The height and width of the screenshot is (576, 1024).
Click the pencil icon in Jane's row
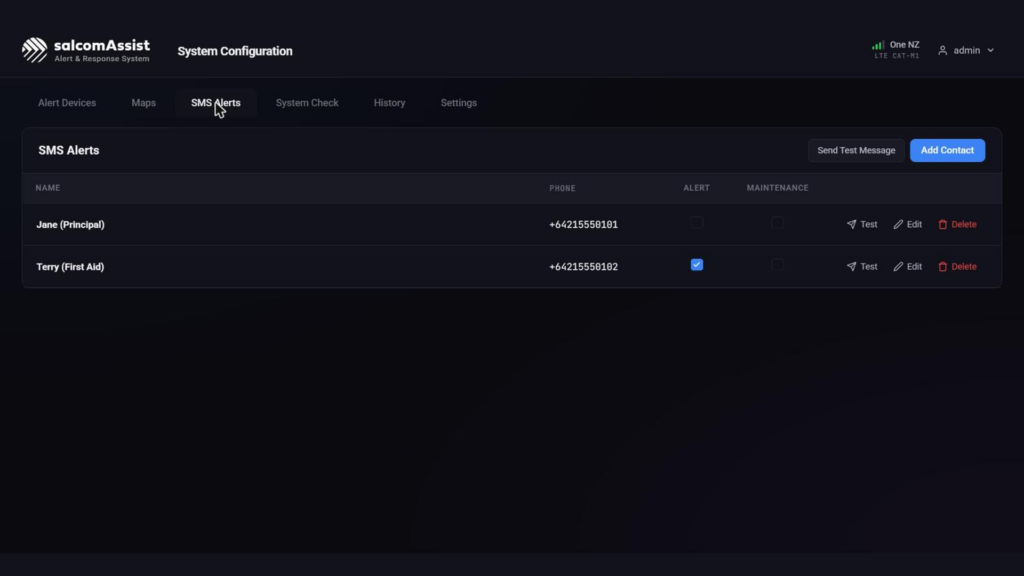coord(898,224)
